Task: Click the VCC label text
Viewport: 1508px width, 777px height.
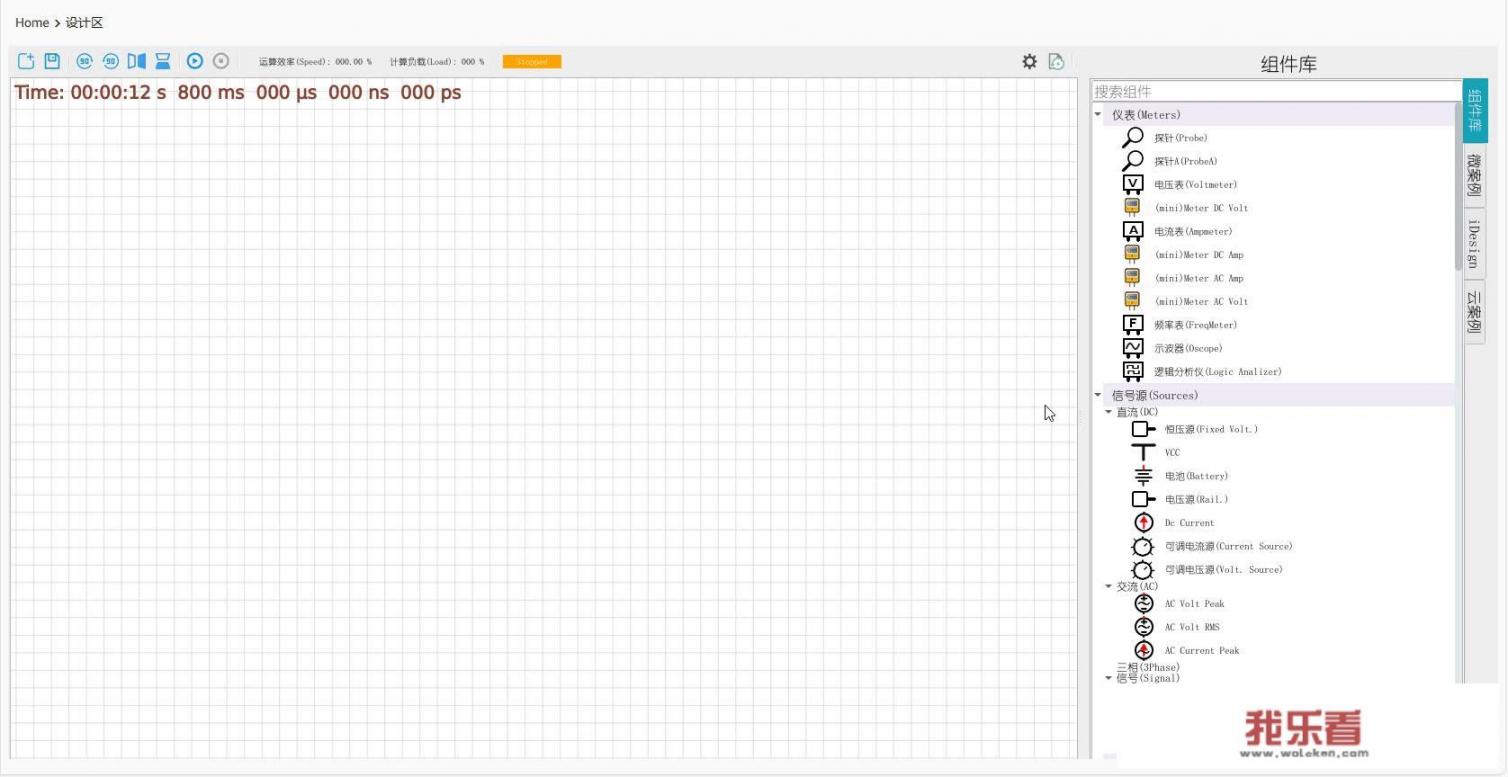Action: point(1172,452)
